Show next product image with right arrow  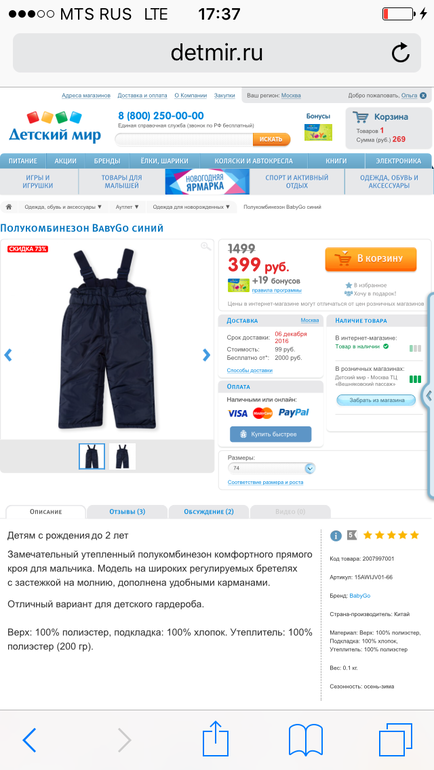click(206, 355)
